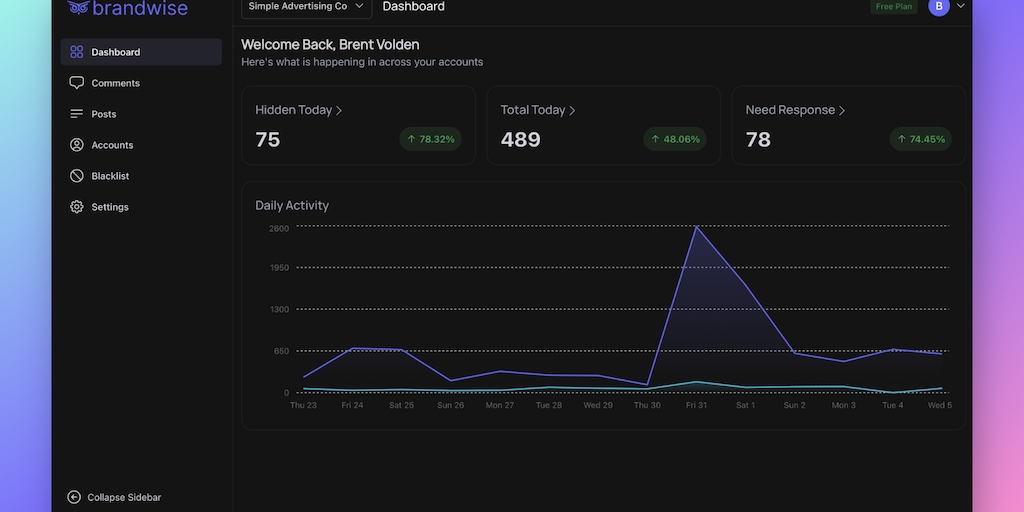Click the Total Today value 489
Screen dimensions: 1024x512
pos(520,140)
